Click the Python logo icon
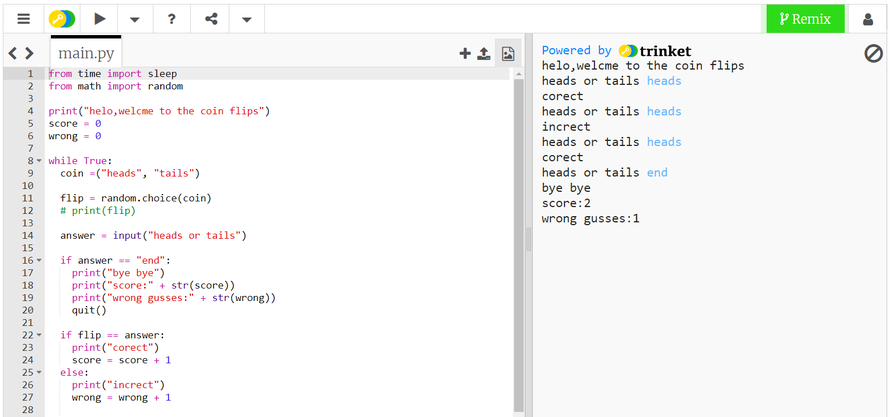The height and width of the screenshot is (417, 890). [x=63, y=18]
